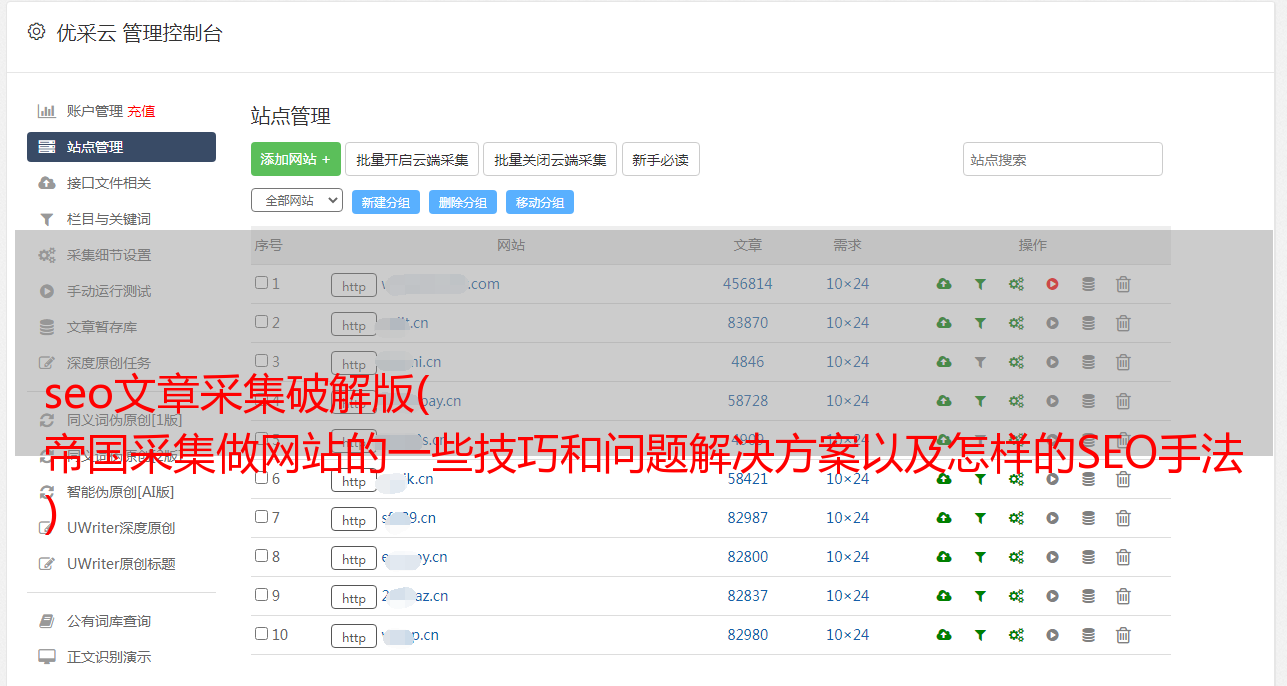This screenshot has width=1287, height=686.
Task: Open database icon in row 2
Action: click(1088, 323)
